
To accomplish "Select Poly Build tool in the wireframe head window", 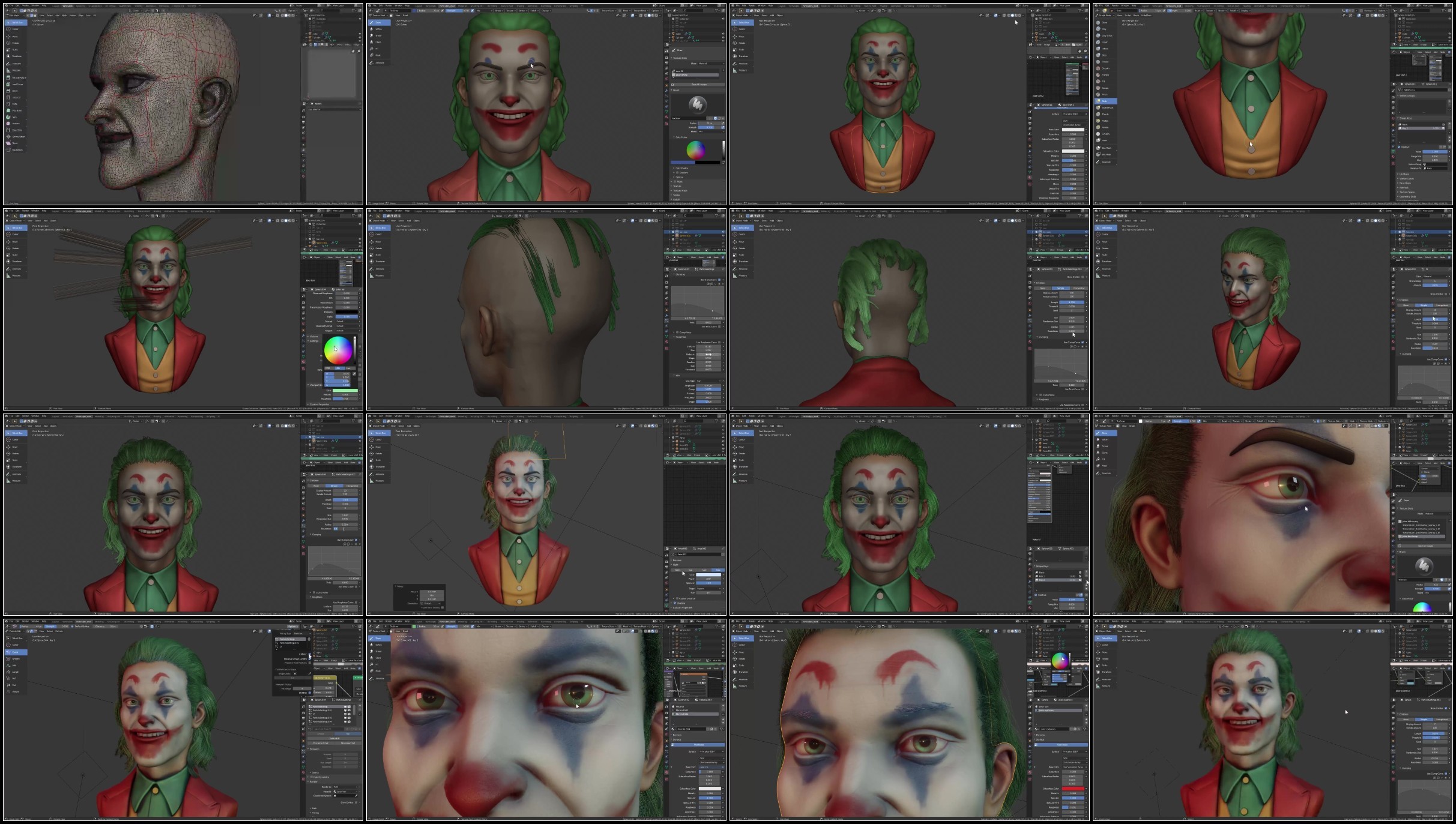I will pos(16,110).
